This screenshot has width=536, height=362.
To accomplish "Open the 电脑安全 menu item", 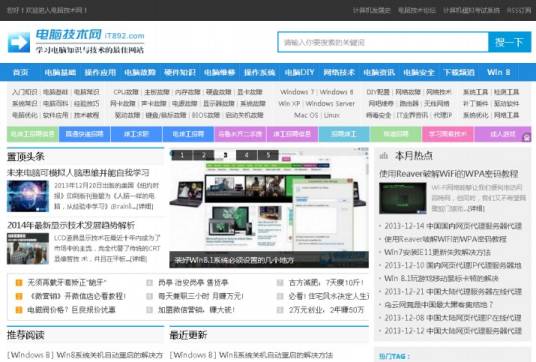I will pos(419,72).
